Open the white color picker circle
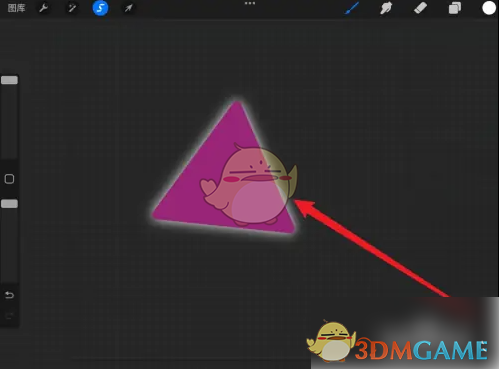The image size is (499, 369). (489, 8)
